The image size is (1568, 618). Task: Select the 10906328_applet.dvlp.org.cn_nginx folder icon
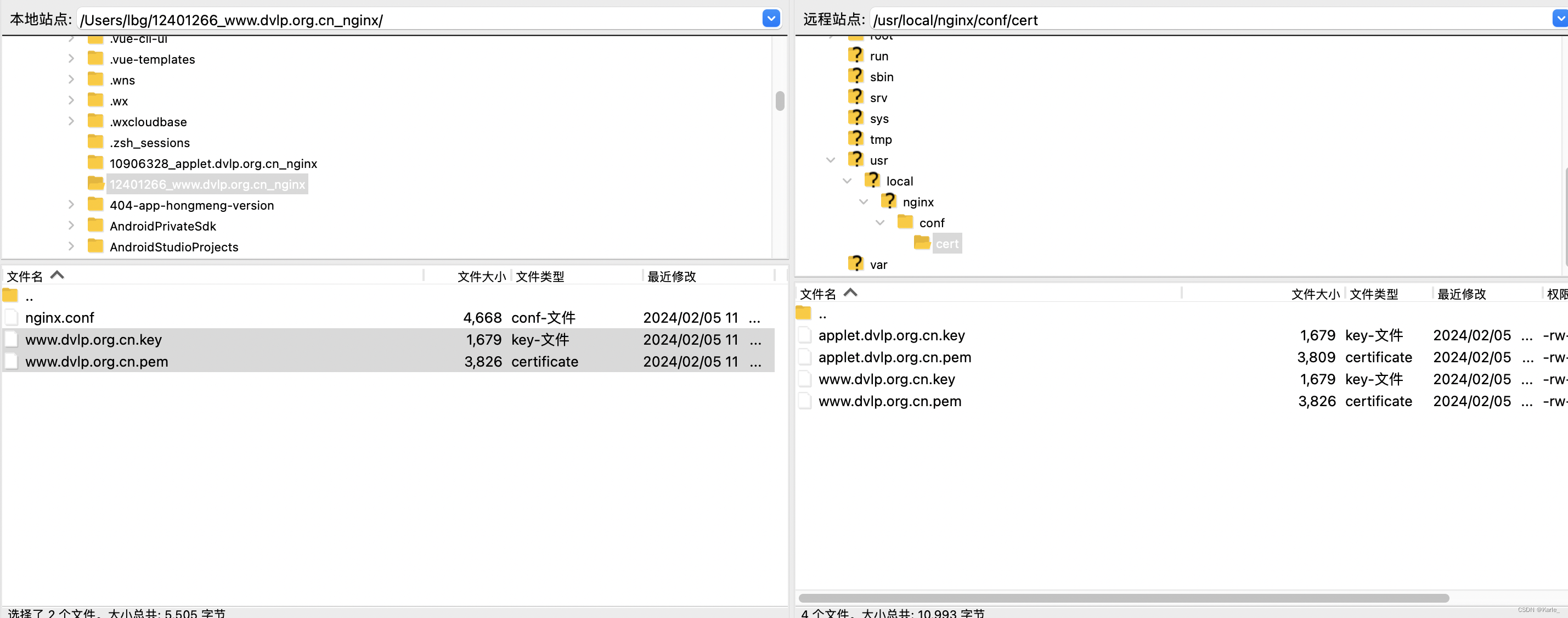(x=95, y=162)
